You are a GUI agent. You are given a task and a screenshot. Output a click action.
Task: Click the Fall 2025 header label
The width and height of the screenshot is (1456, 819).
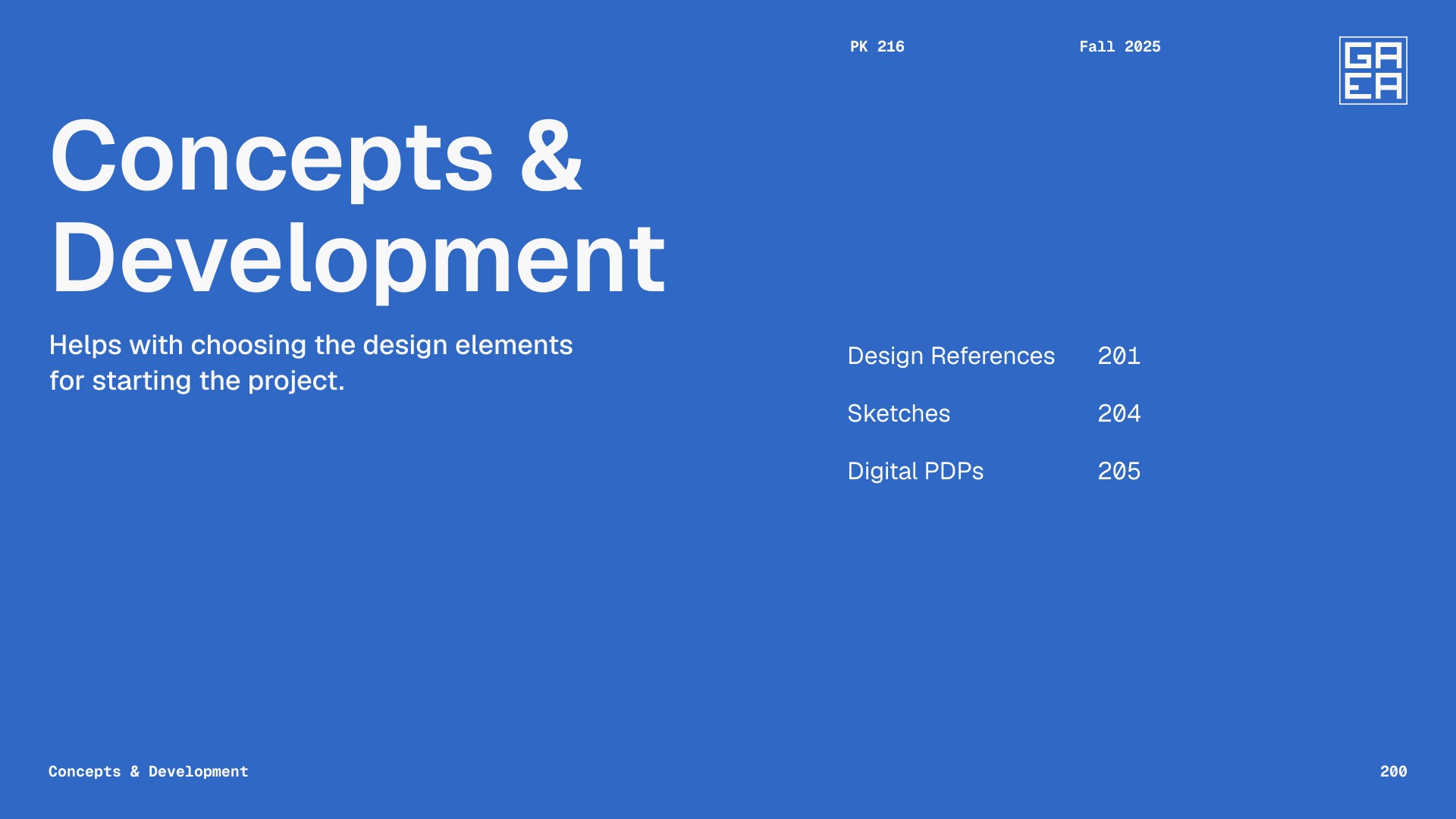pos(1119,46)
